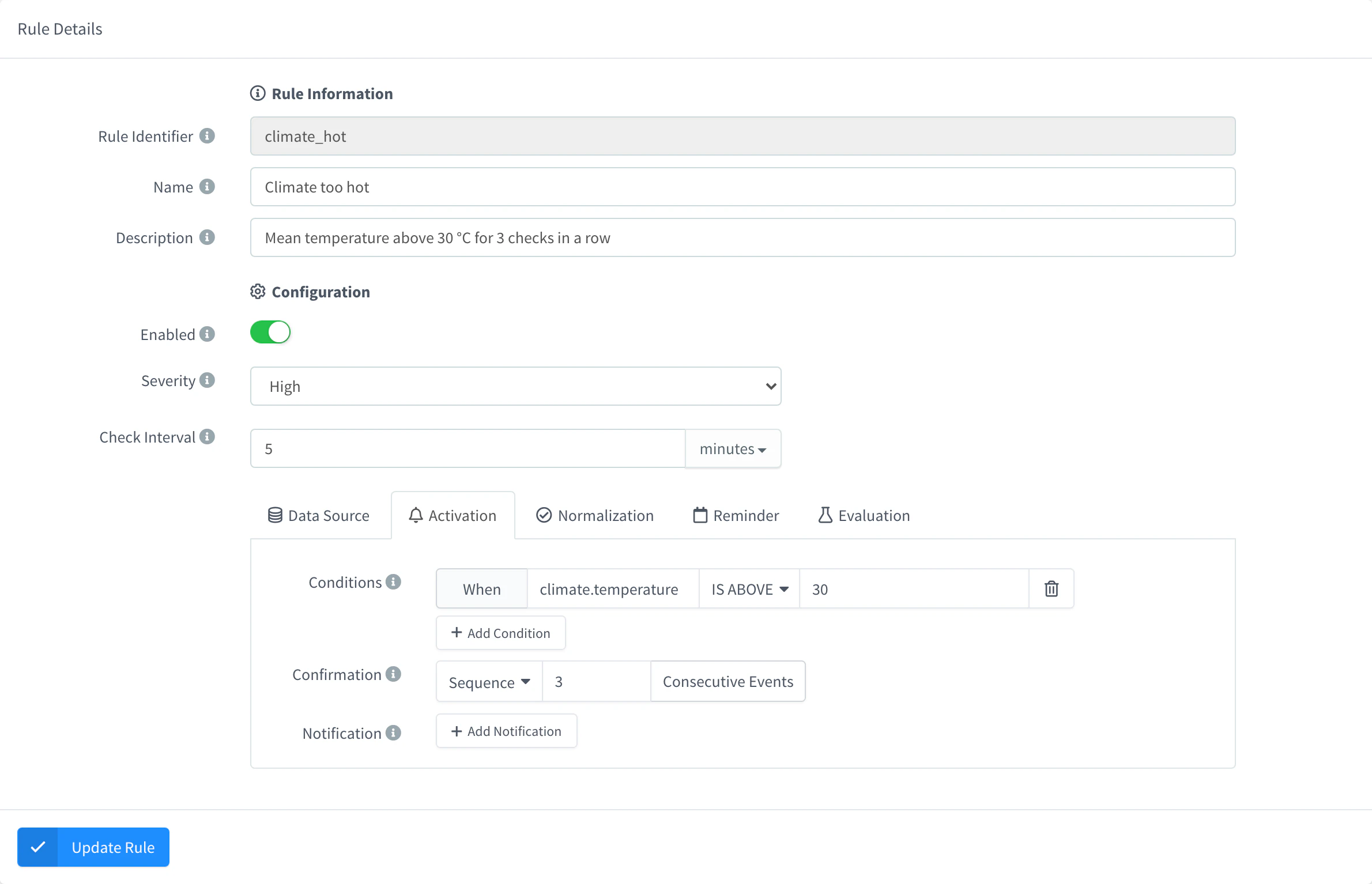Switch to the Normalization tab
The image size is (1372, 884).
point(595,515)
